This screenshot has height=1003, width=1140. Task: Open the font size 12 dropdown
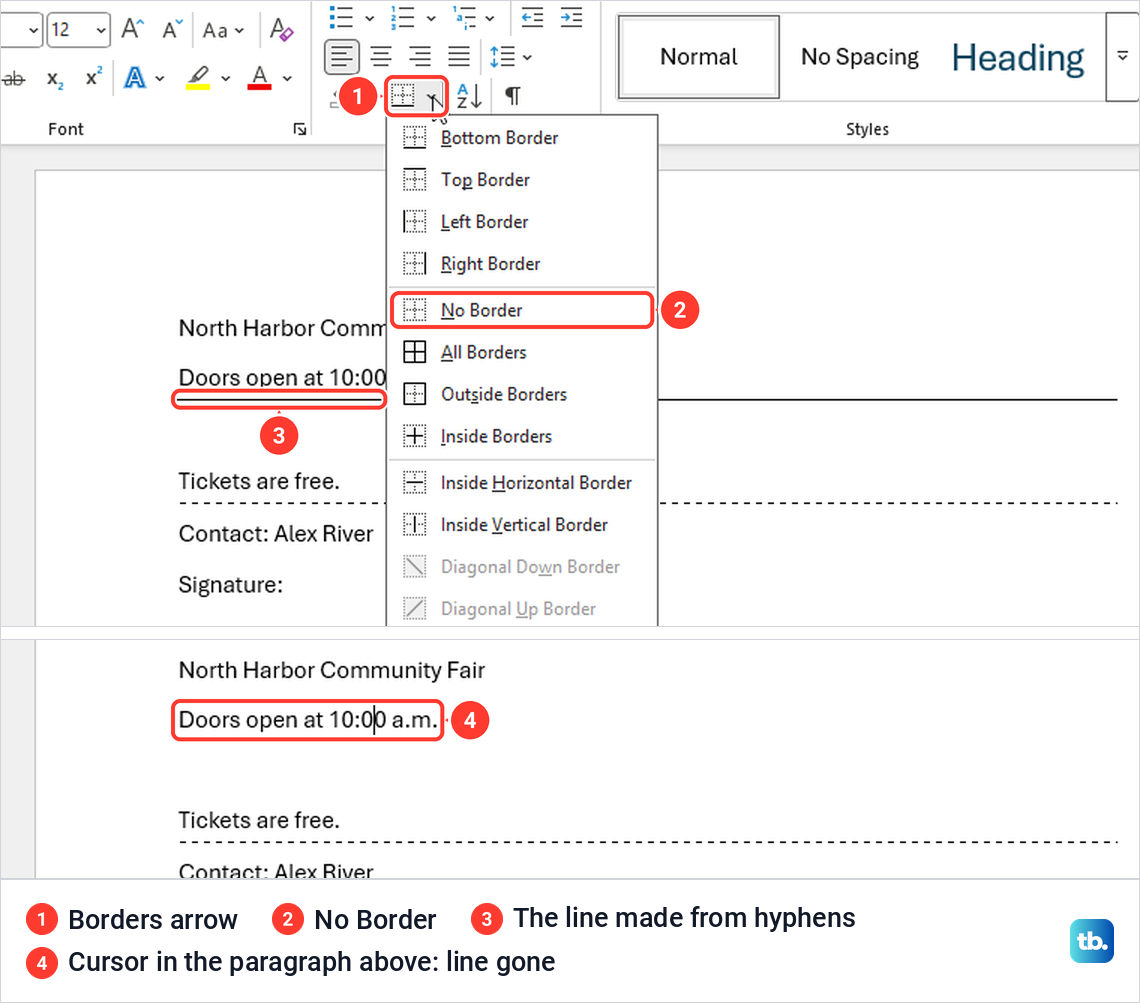[x=101, y=31]
